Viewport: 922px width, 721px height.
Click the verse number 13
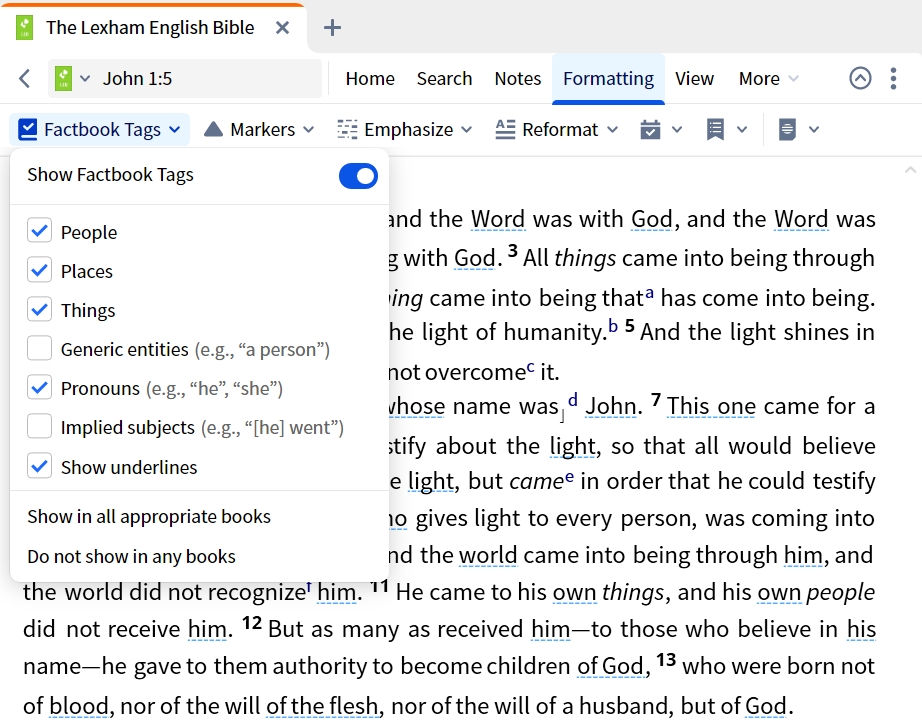point(666,660)
